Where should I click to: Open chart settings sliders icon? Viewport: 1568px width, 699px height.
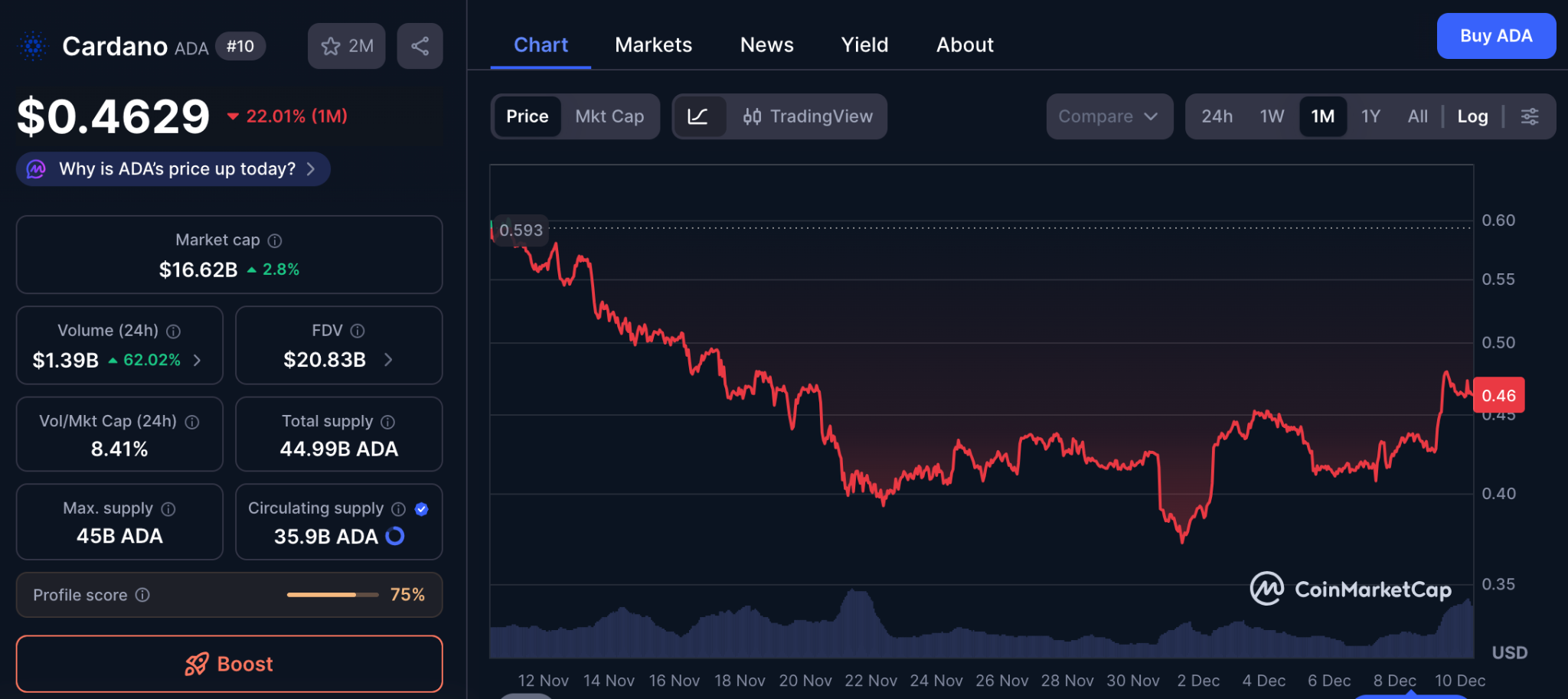click(1530, 116)
